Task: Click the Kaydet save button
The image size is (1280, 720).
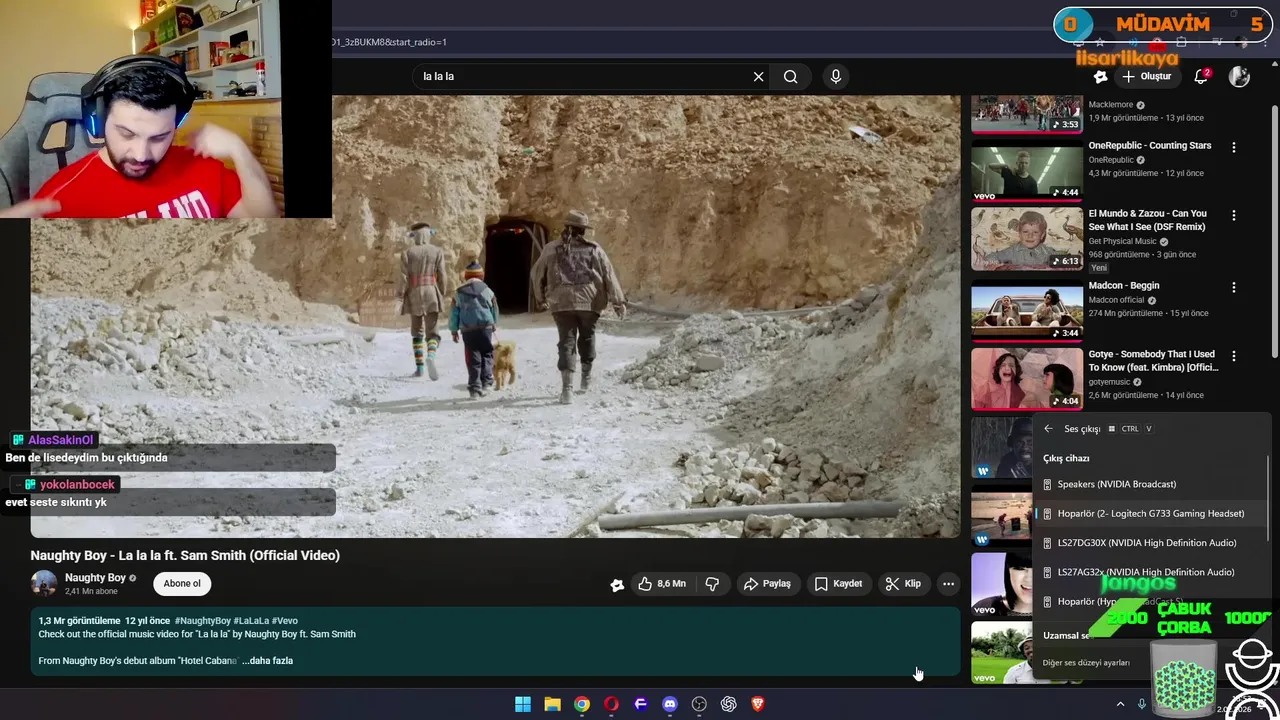Action: (x=838, y=584)
